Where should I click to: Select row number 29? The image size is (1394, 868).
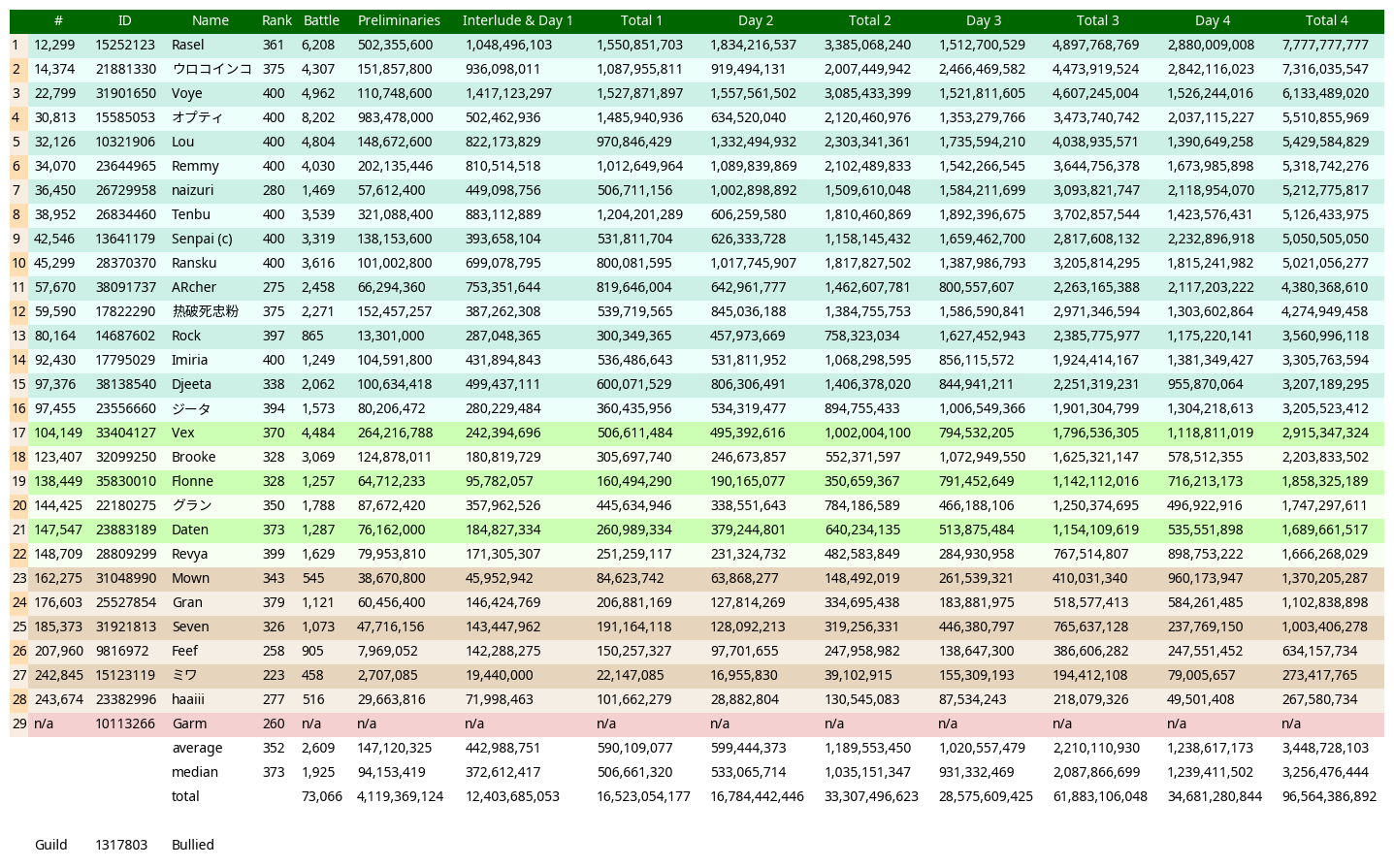point(18,723)
